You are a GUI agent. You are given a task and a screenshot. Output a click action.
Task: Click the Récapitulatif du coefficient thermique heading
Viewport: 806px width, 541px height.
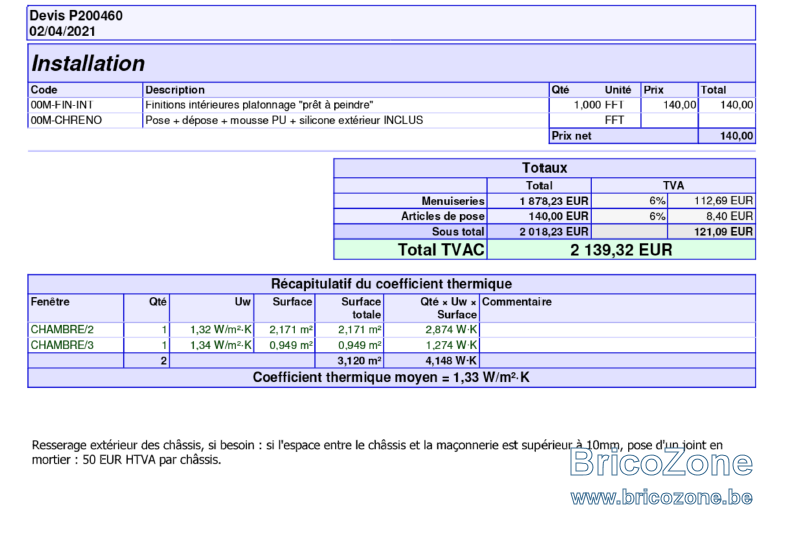[x=391, y=284]
